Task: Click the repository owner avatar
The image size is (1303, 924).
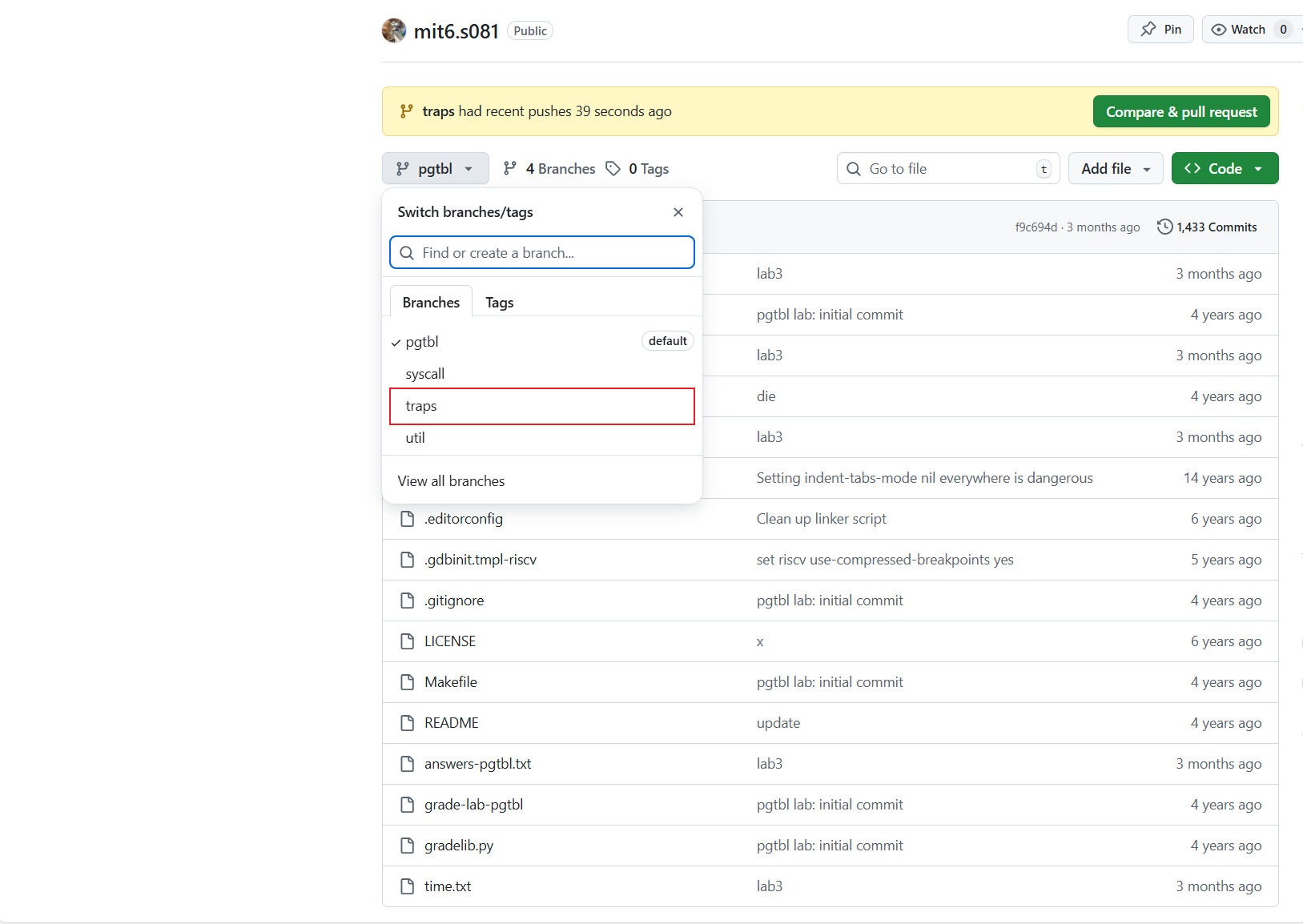Action: [394, 30]
